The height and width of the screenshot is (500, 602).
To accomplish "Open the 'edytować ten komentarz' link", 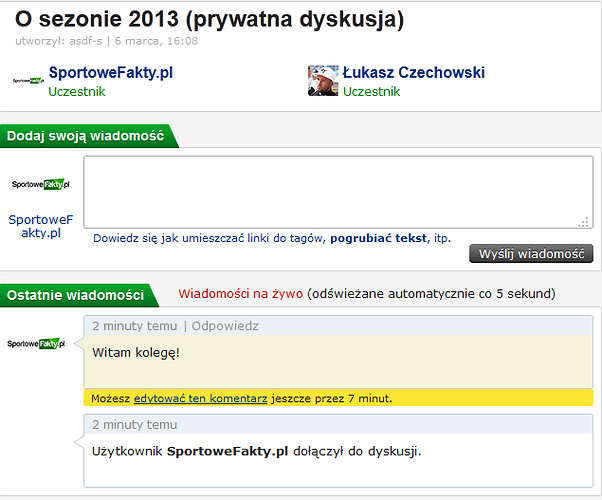I will (x=200, y=399).
